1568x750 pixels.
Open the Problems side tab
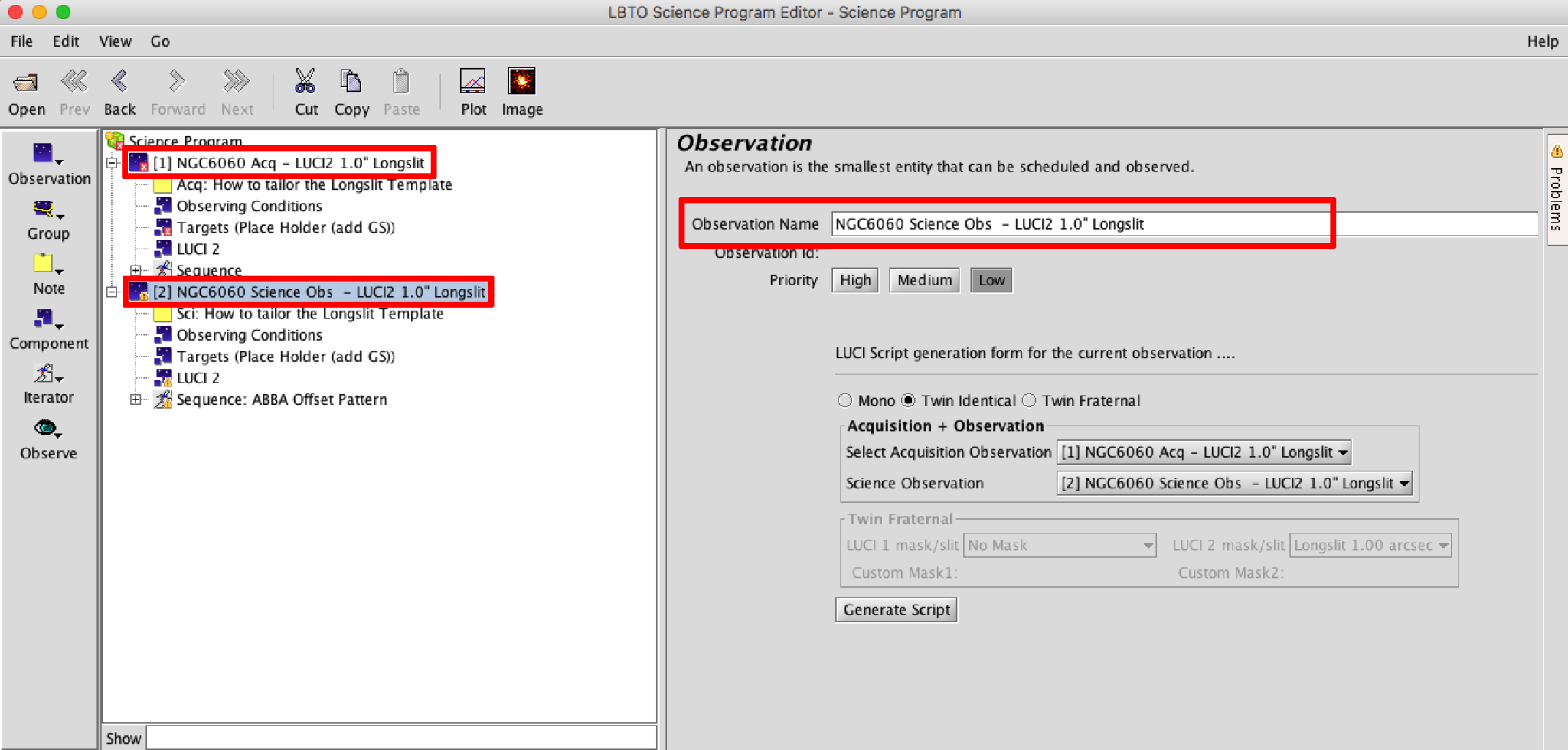tap(1557, 190)
